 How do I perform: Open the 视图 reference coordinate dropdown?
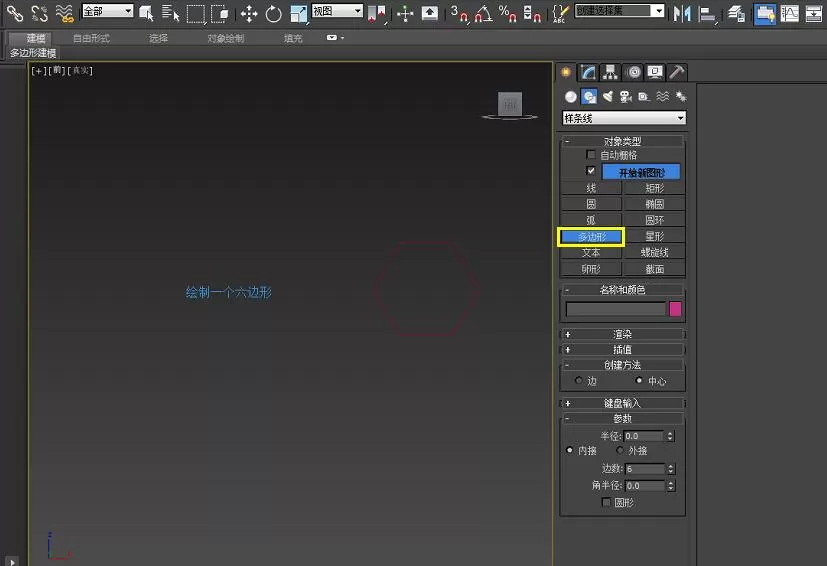pyautogui.click(x=337, y=11)
